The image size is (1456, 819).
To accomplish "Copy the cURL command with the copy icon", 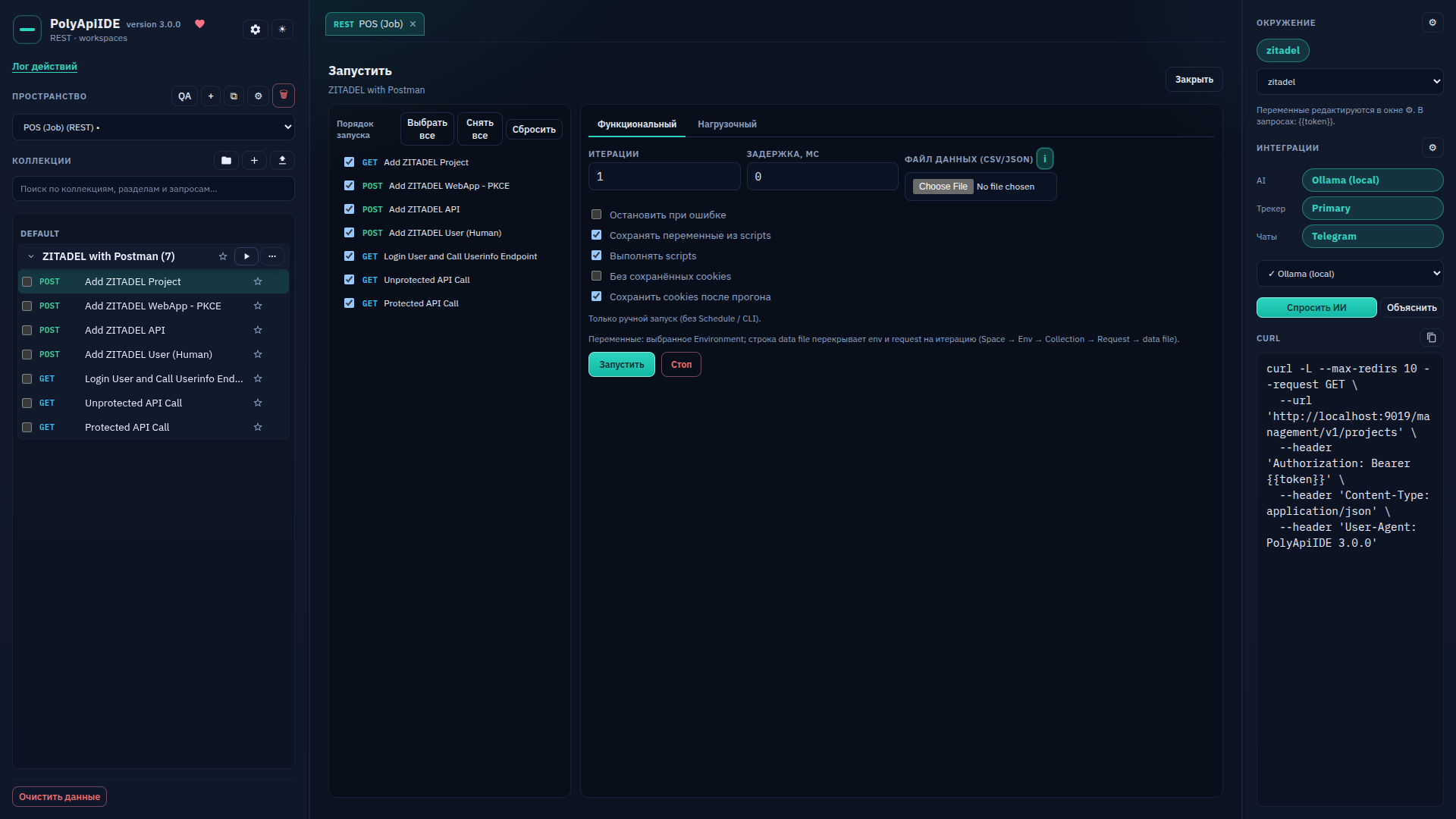I will 1431,338.
